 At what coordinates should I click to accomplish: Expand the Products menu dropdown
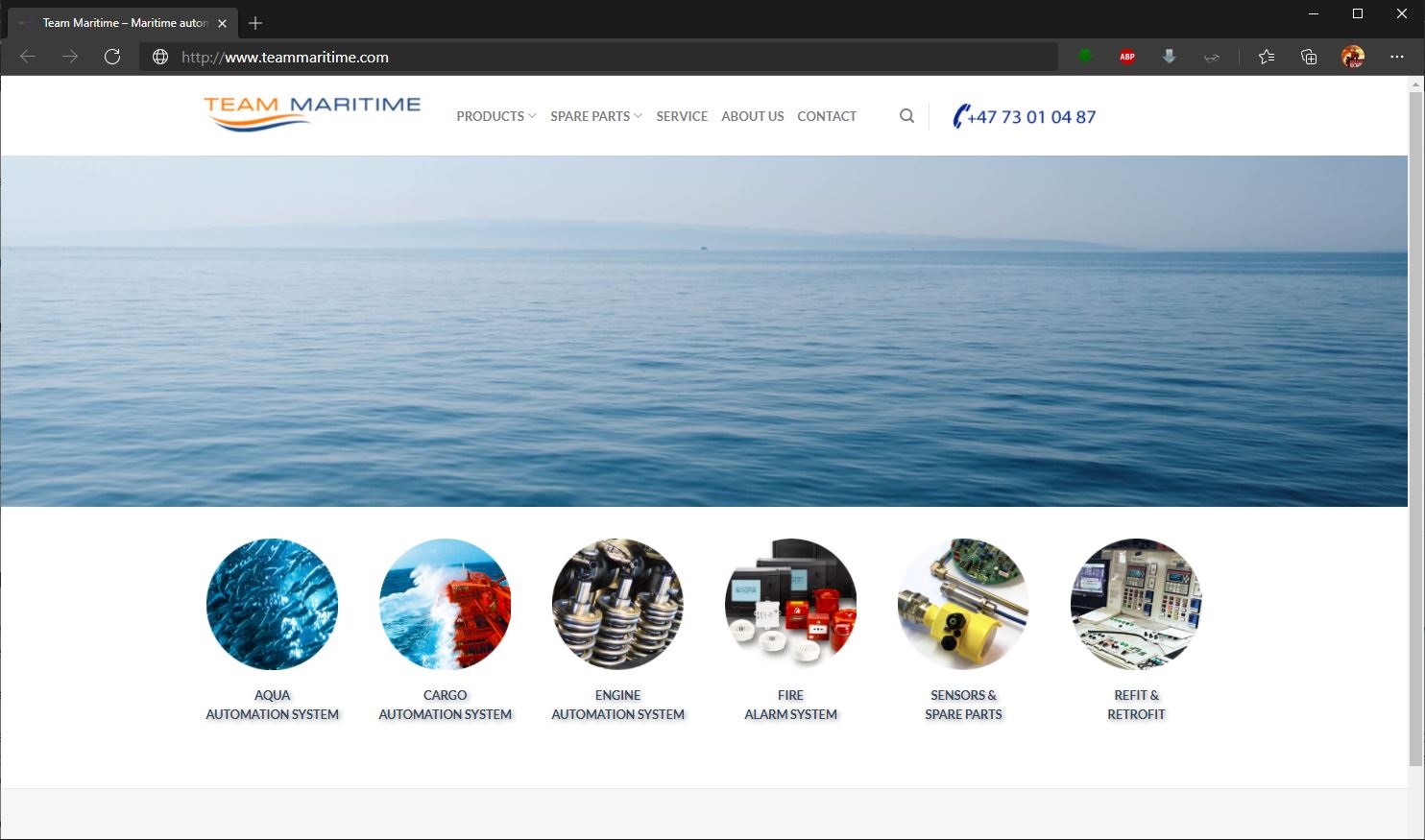coord(496,116)
